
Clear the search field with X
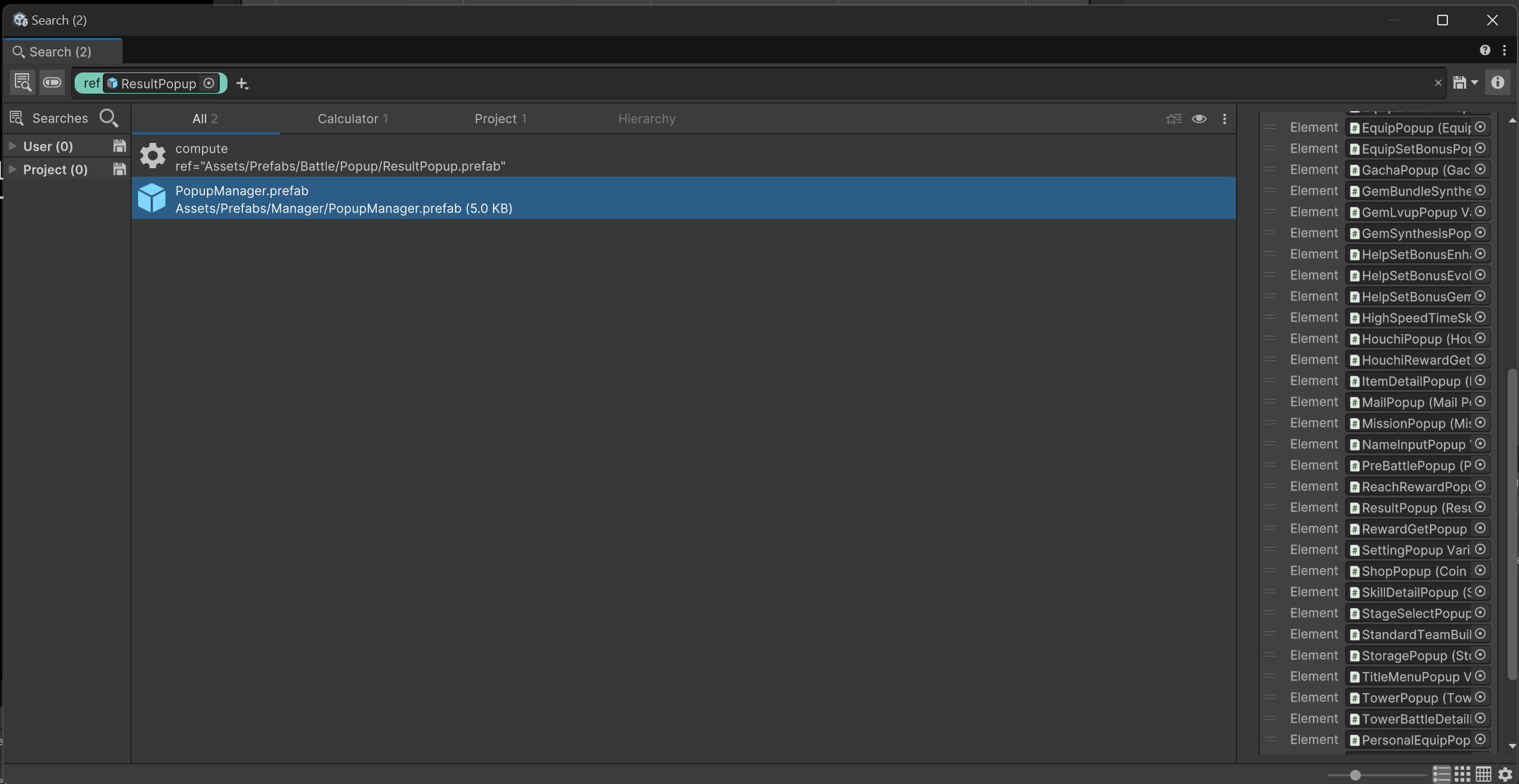pyautogui.click(x=1438, y=83)
